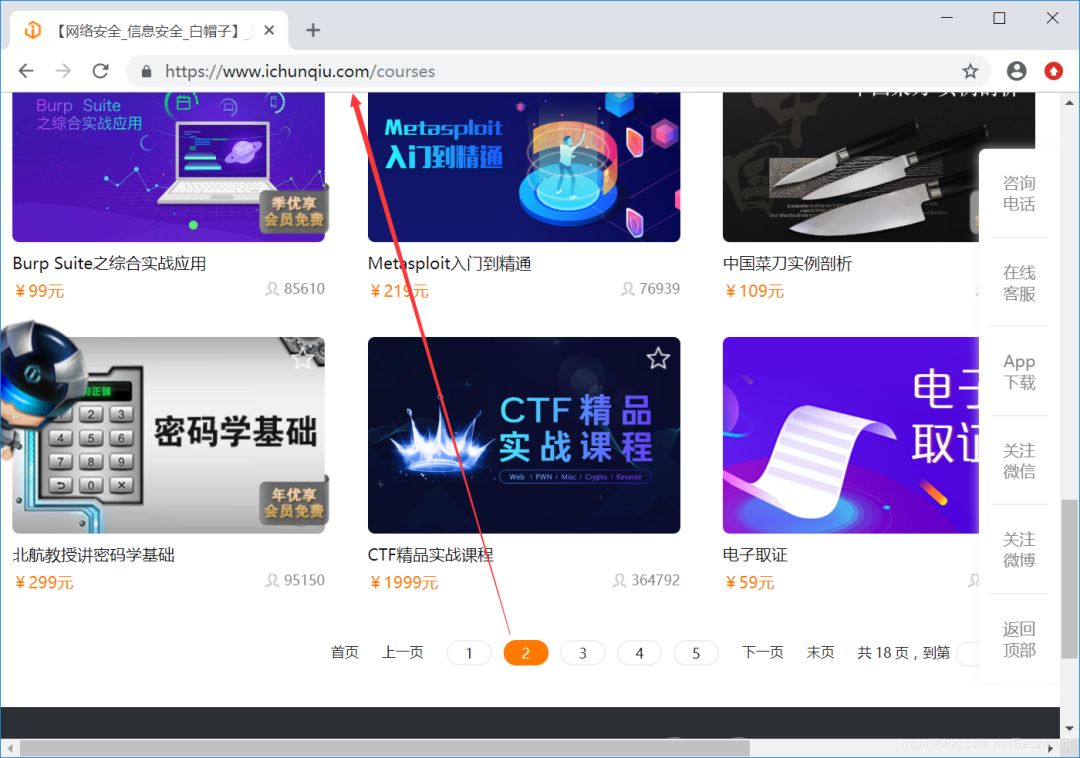
Task: Click price ¥299元 for 密码学基础
Action: pyautogui.click(x=44, y=582)
